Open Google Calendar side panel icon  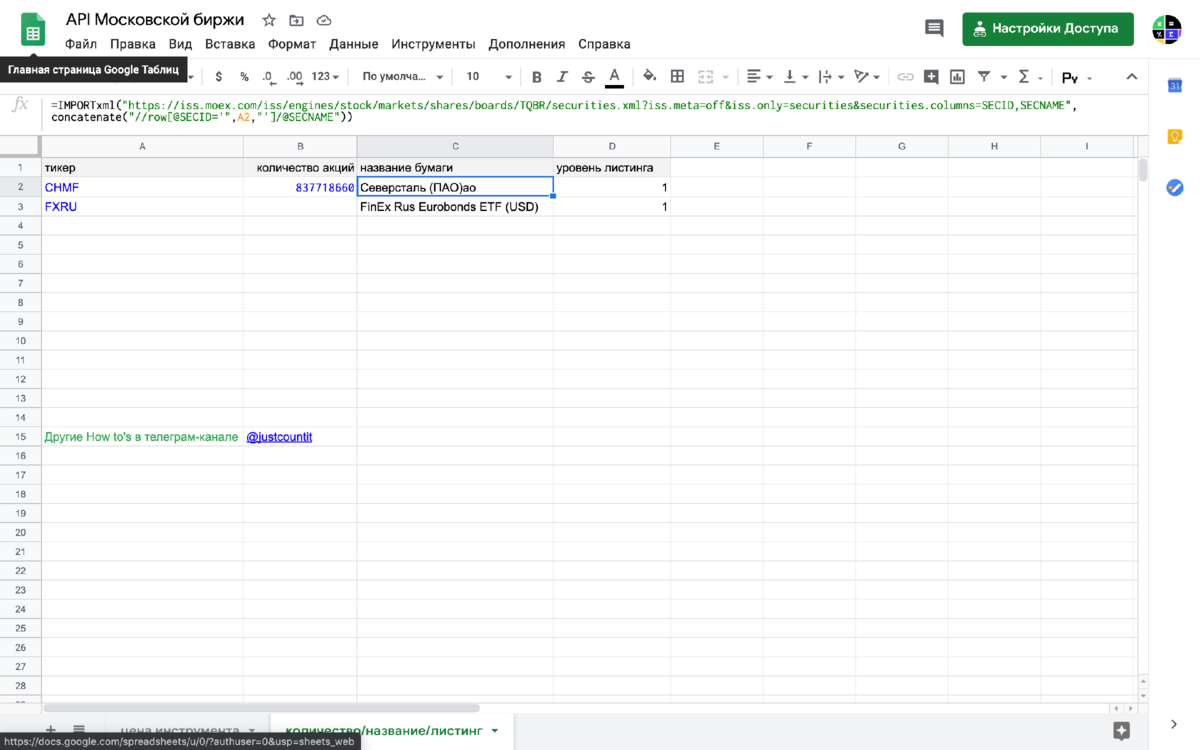pos(1175,86)
